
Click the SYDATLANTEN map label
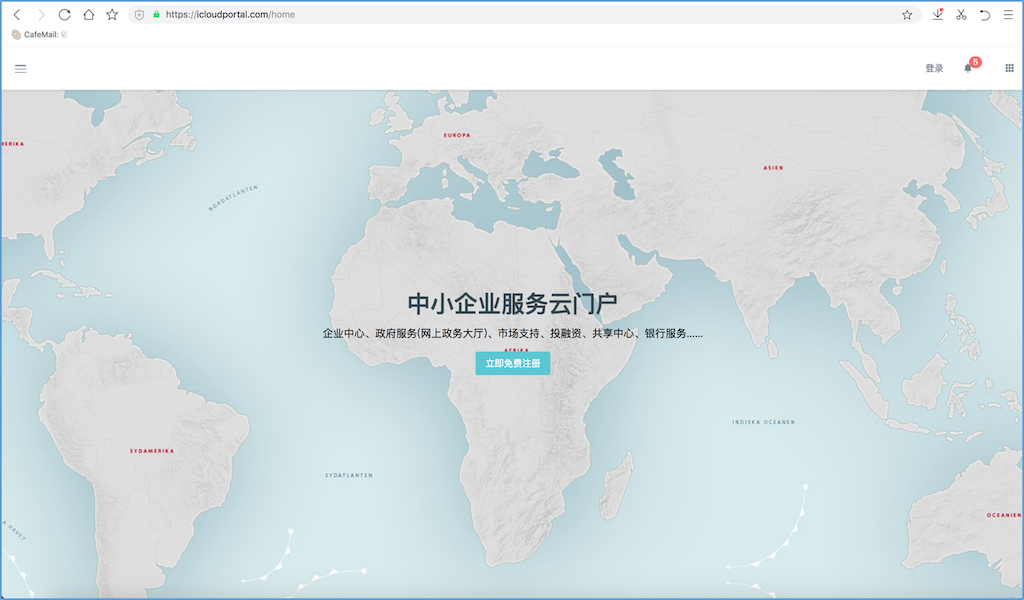[x=349, y=475]
